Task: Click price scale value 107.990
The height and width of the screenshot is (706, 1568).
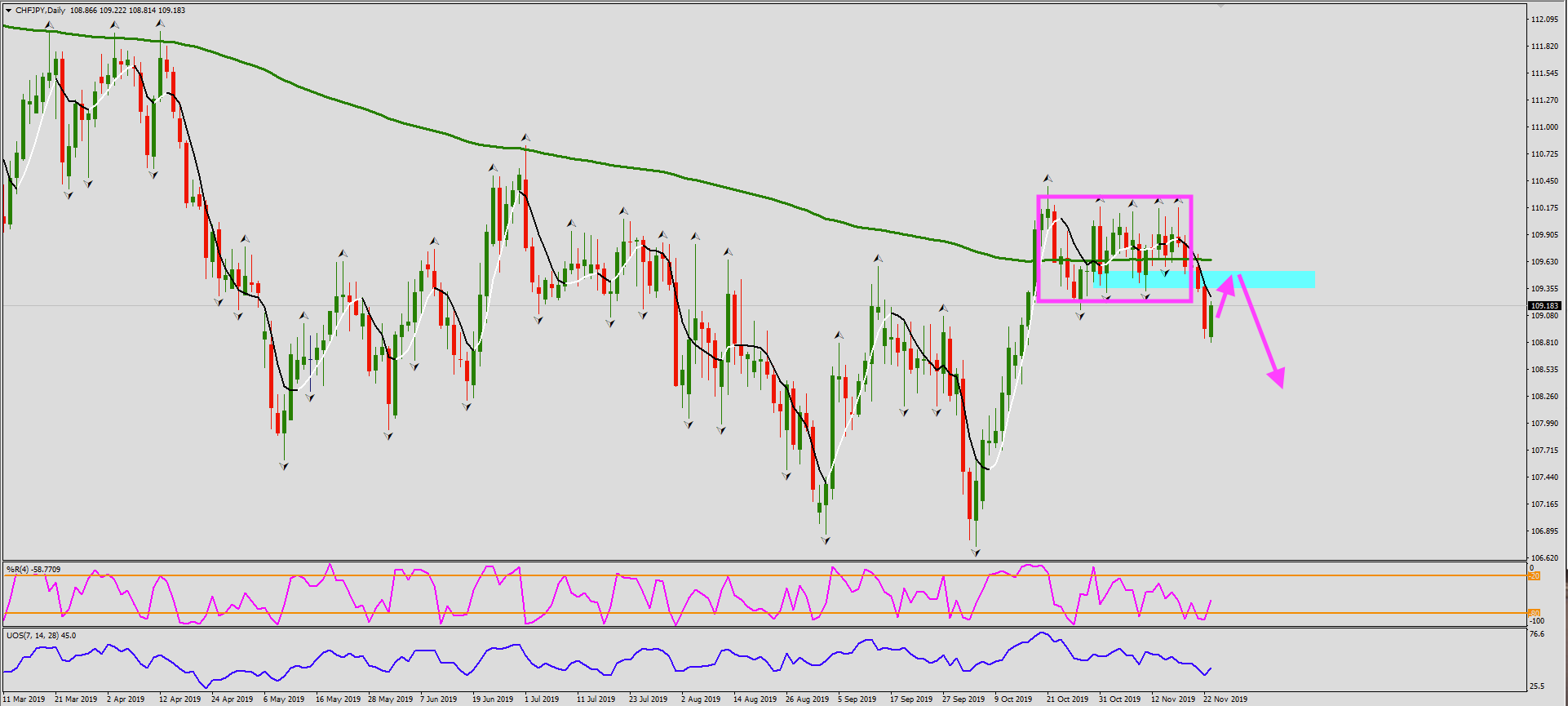Action: tap(1545, 424)
